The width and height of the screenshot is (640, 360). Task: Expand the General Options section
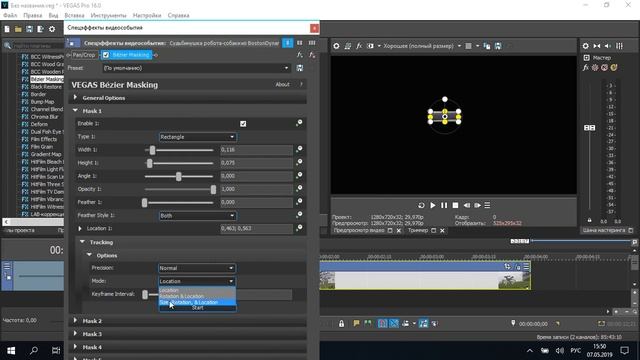click(x=76, y=98)
